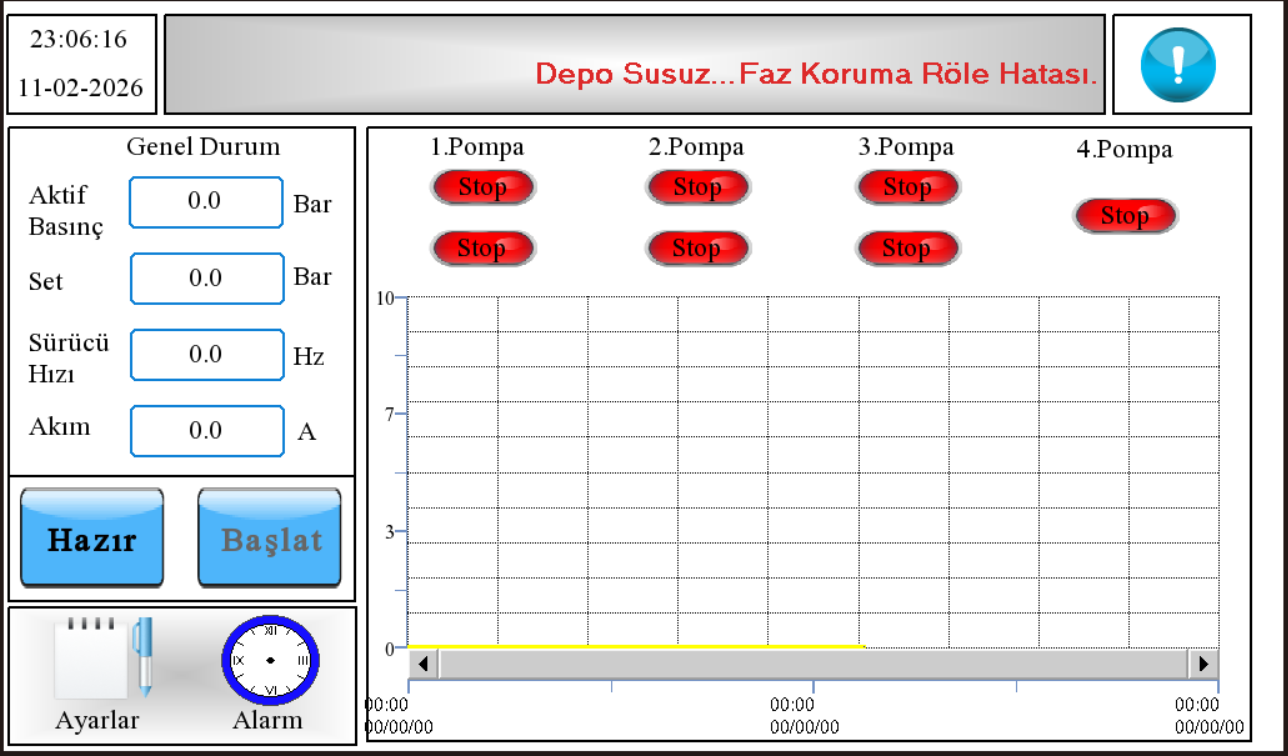Click the Set pressure input field
1288x756 pixels.
206,278
